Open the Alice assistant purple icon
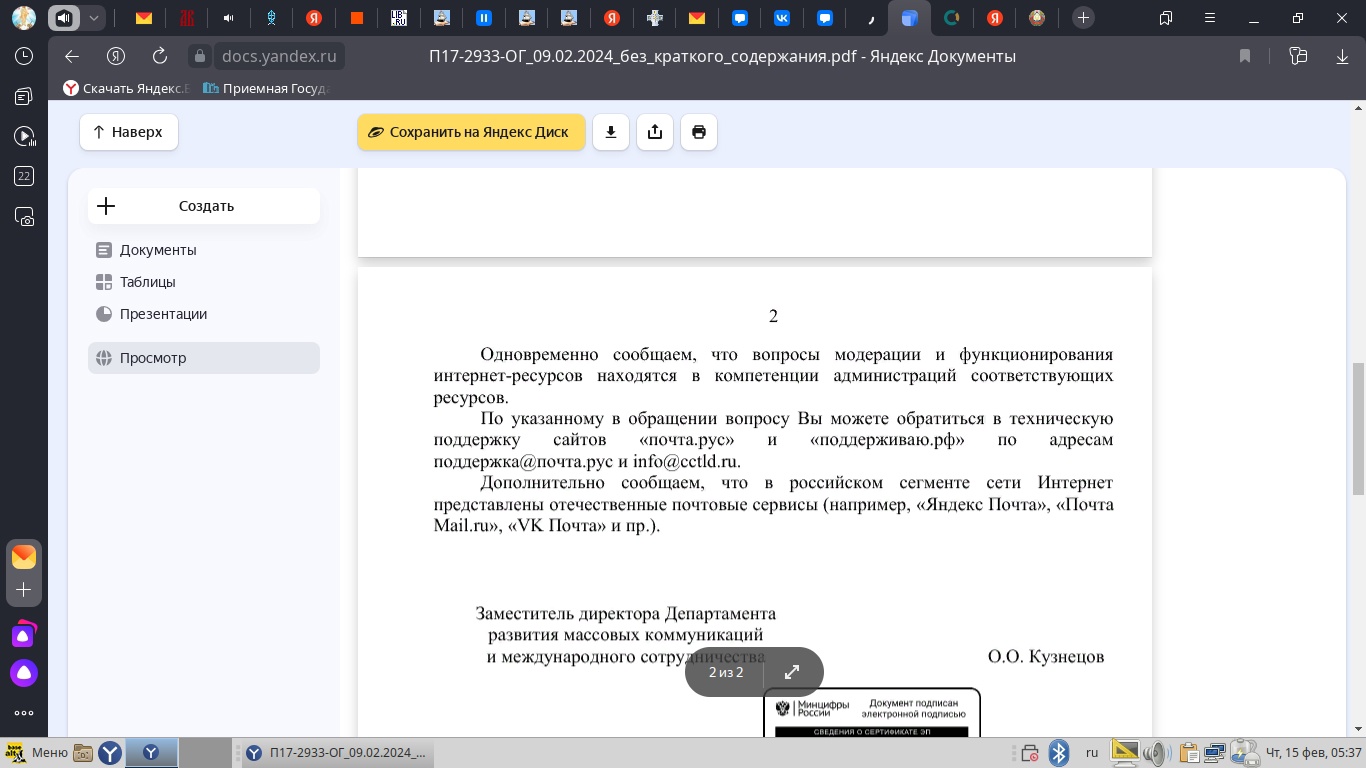The height and width of the screenshot is (768, 1366). point(24,673)
